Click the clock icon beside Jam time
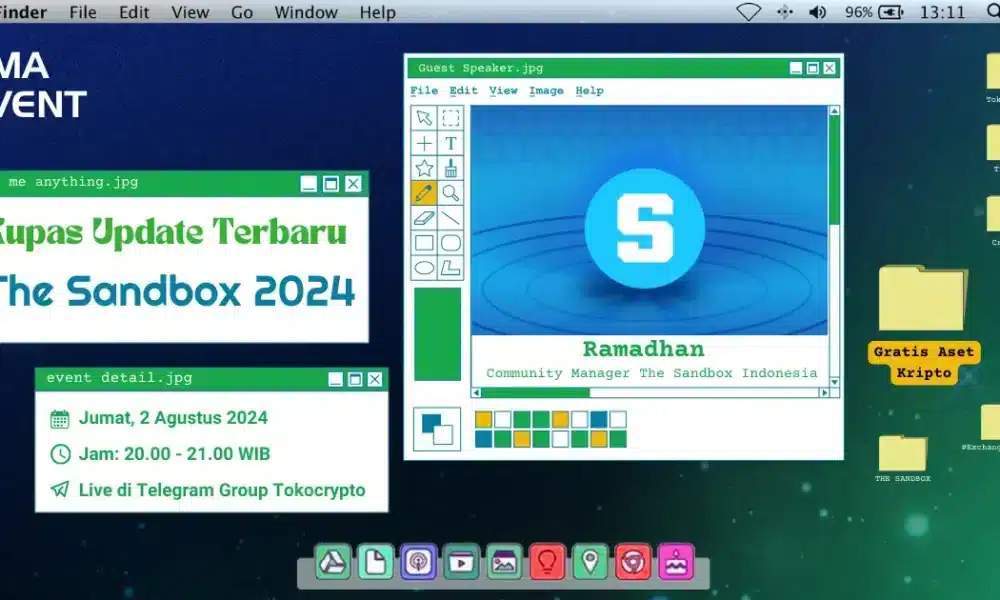This screenshot has width=1000, height=600. point(60,454)
